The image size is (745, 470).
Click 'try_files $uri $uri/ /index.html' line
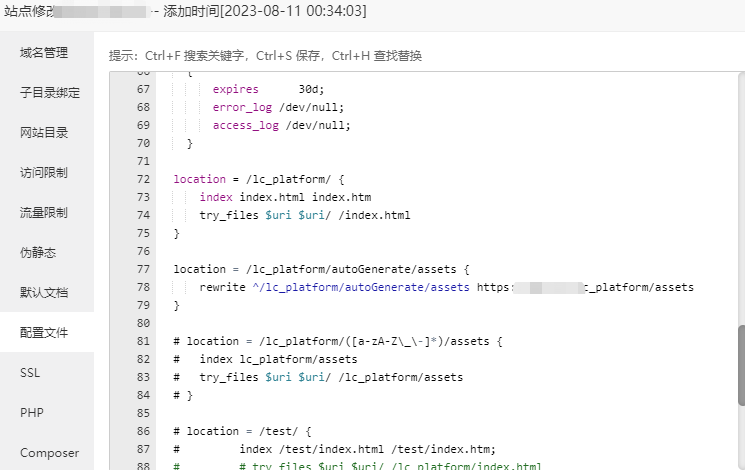305,215
